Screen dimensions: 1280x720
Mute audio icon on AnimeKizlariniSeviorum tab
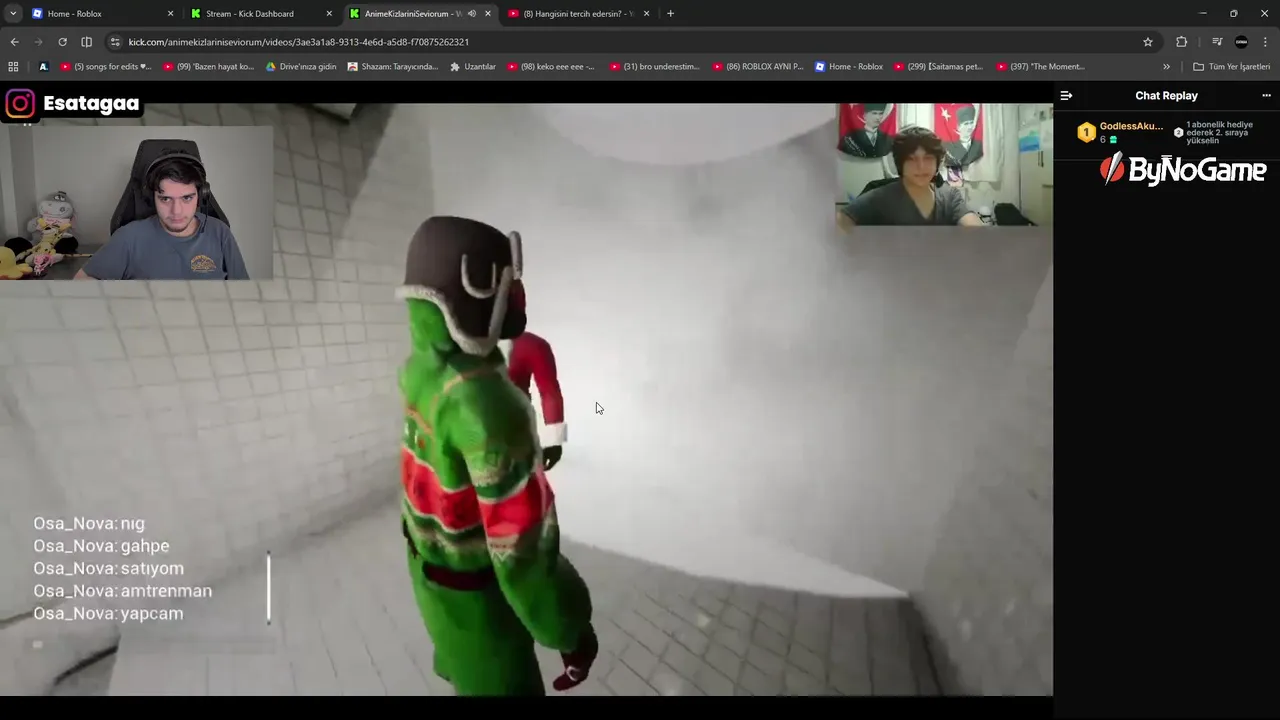click(472, 14)
